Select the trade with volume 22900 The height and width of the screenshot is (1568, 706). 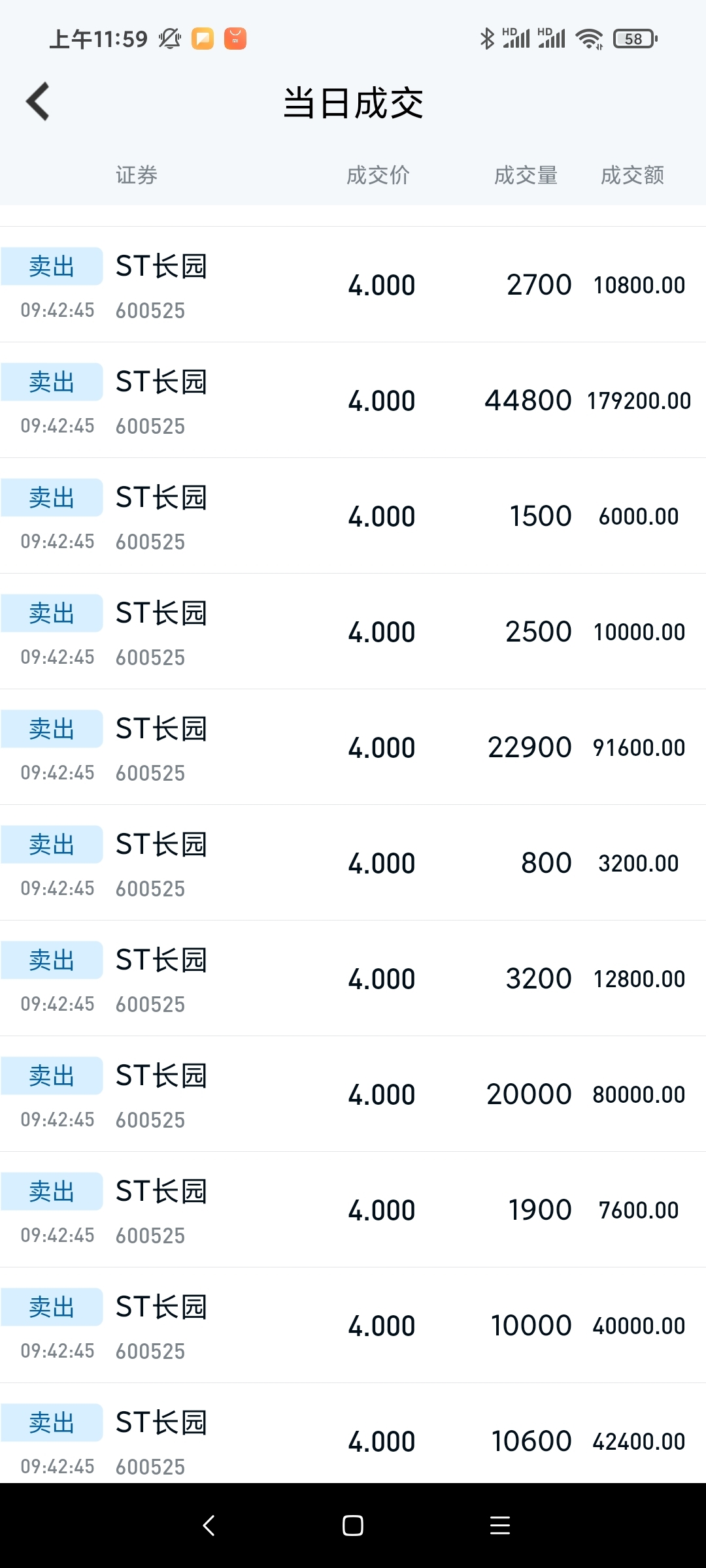click(x=353, y=747)
